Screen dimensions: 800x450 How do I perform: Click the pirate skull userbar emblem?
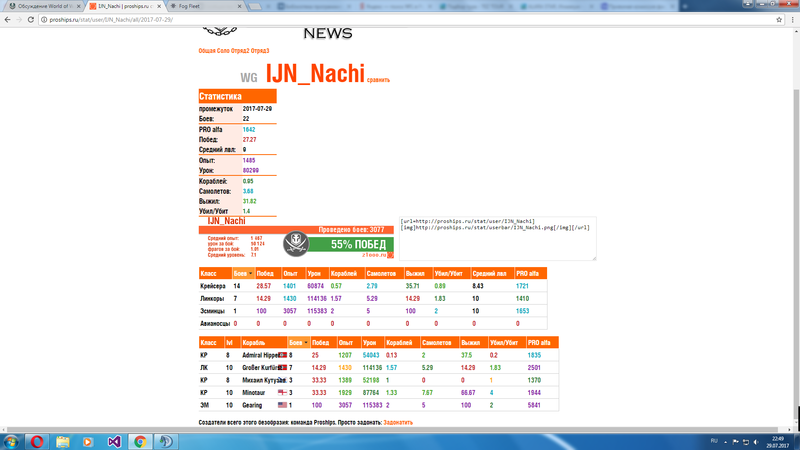click(296, 243)
